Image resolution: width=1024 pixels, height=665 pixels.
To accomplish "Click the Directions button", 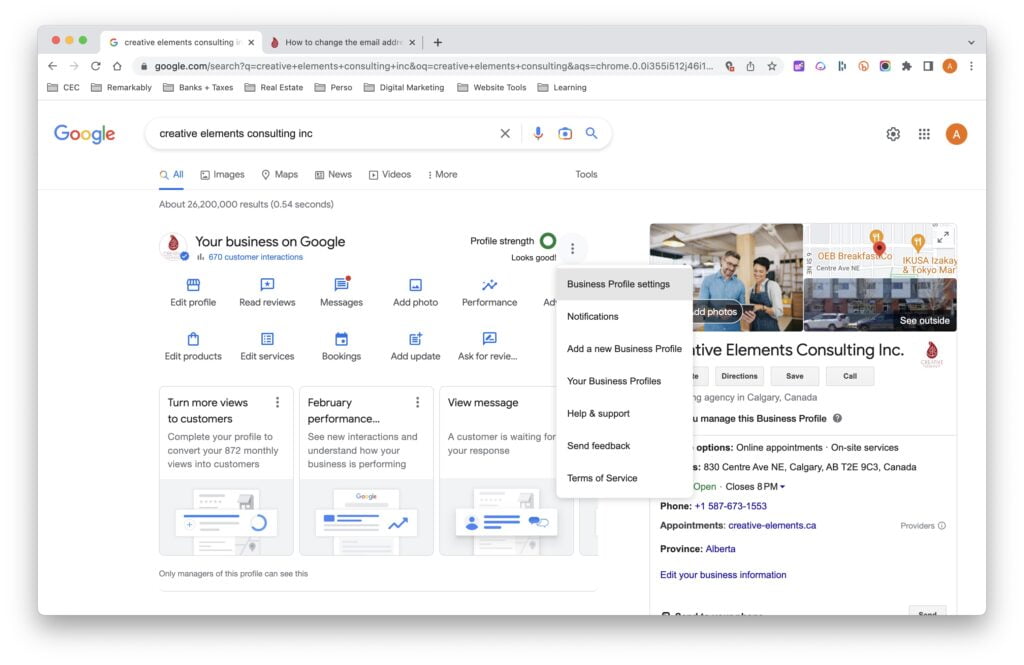I will [x=739, y=376].
